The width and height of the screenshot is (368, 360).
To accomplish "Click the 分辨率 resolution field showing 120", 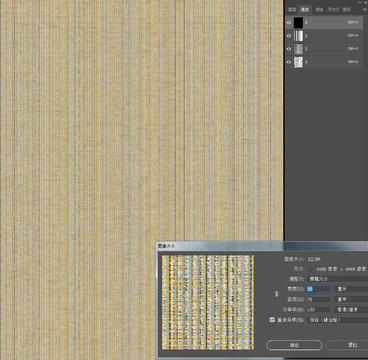I will click(x=319, y=310).
